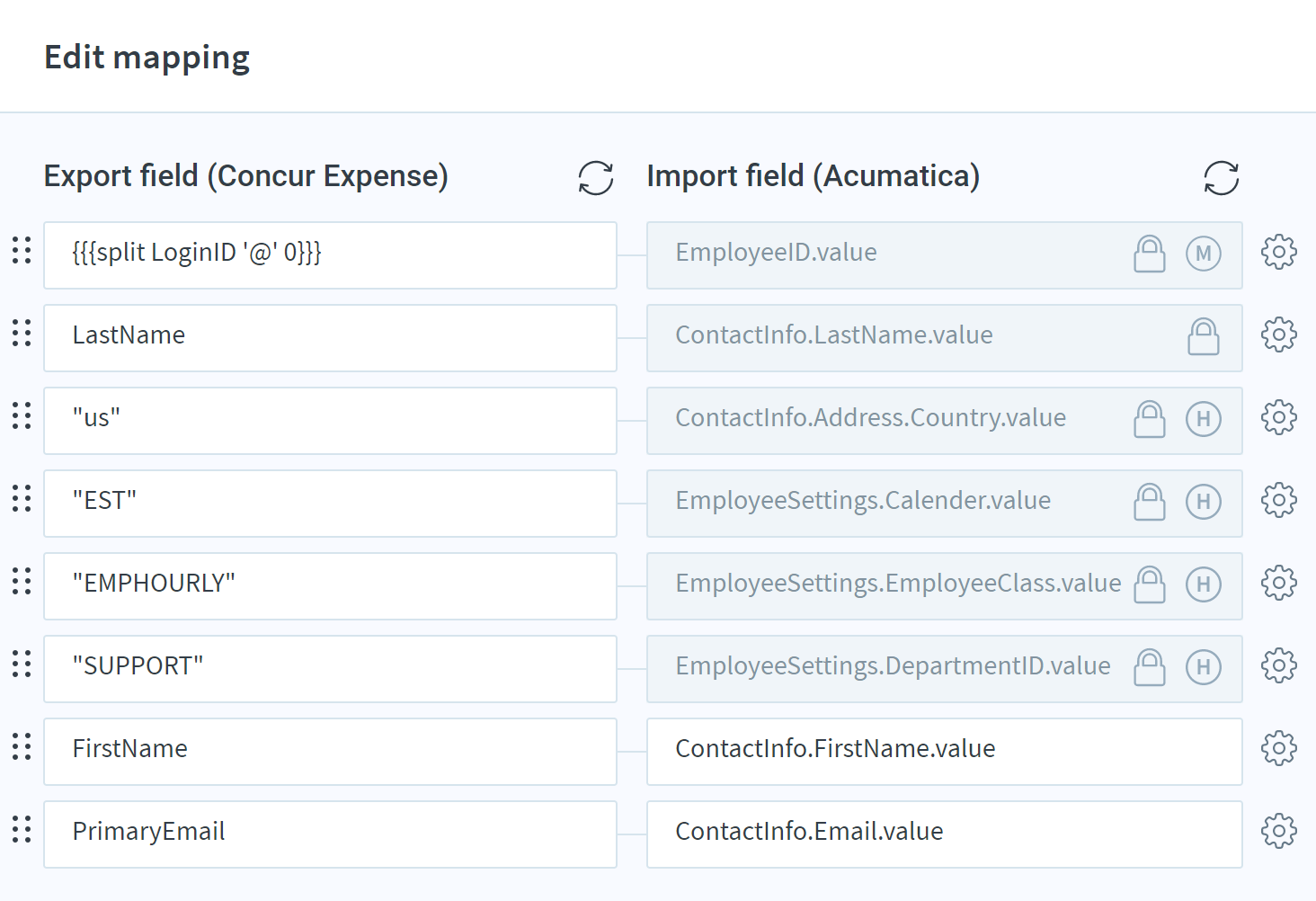
Task: Click lock icon on DepartmentID.value field
Action: [x=1149, y=667]
